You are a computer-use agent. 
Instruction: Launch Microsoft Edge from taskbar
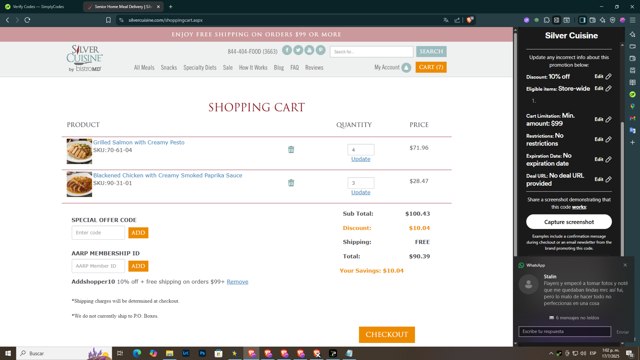coord(137,353)
